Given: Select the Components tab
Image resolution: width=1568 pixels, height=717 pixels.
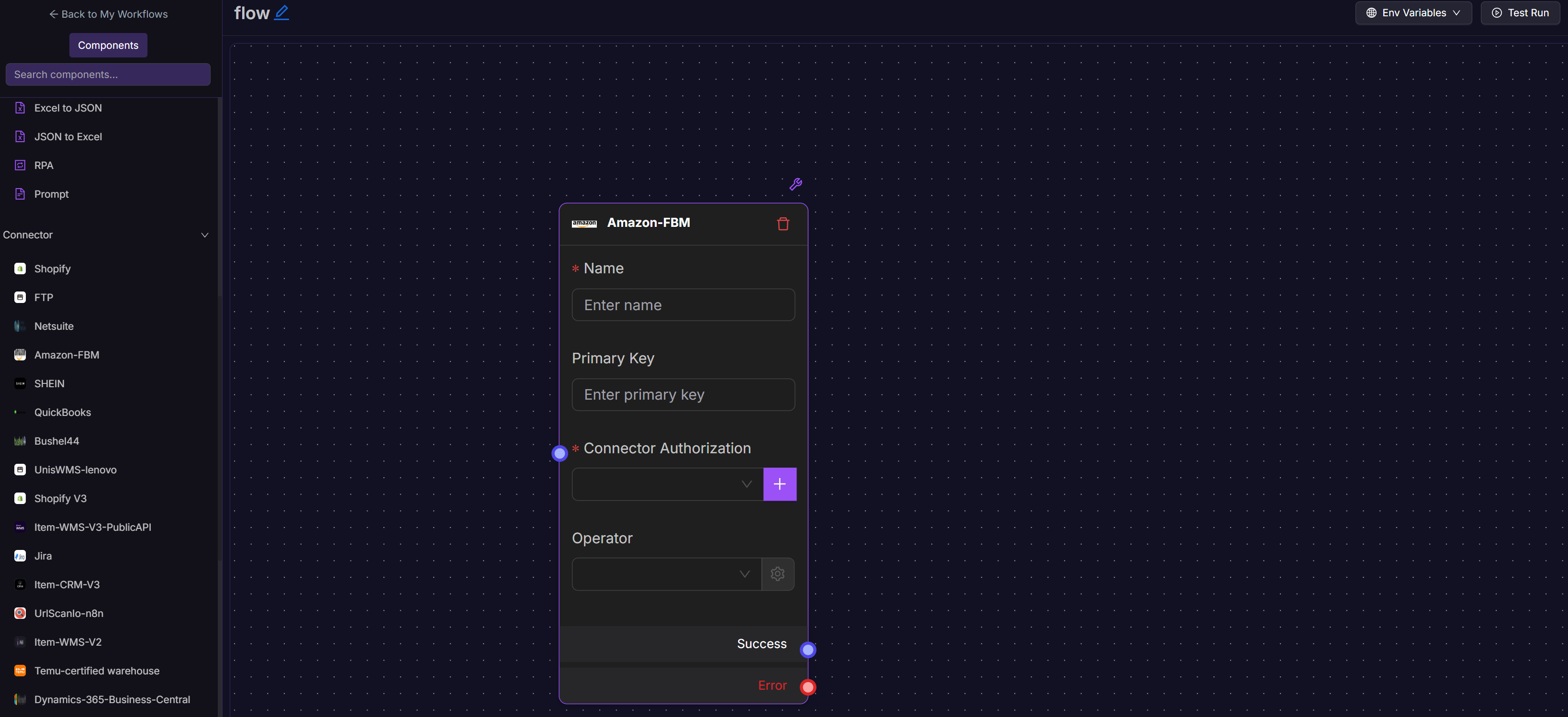Looking at the screenshot, I should [108, 45].
